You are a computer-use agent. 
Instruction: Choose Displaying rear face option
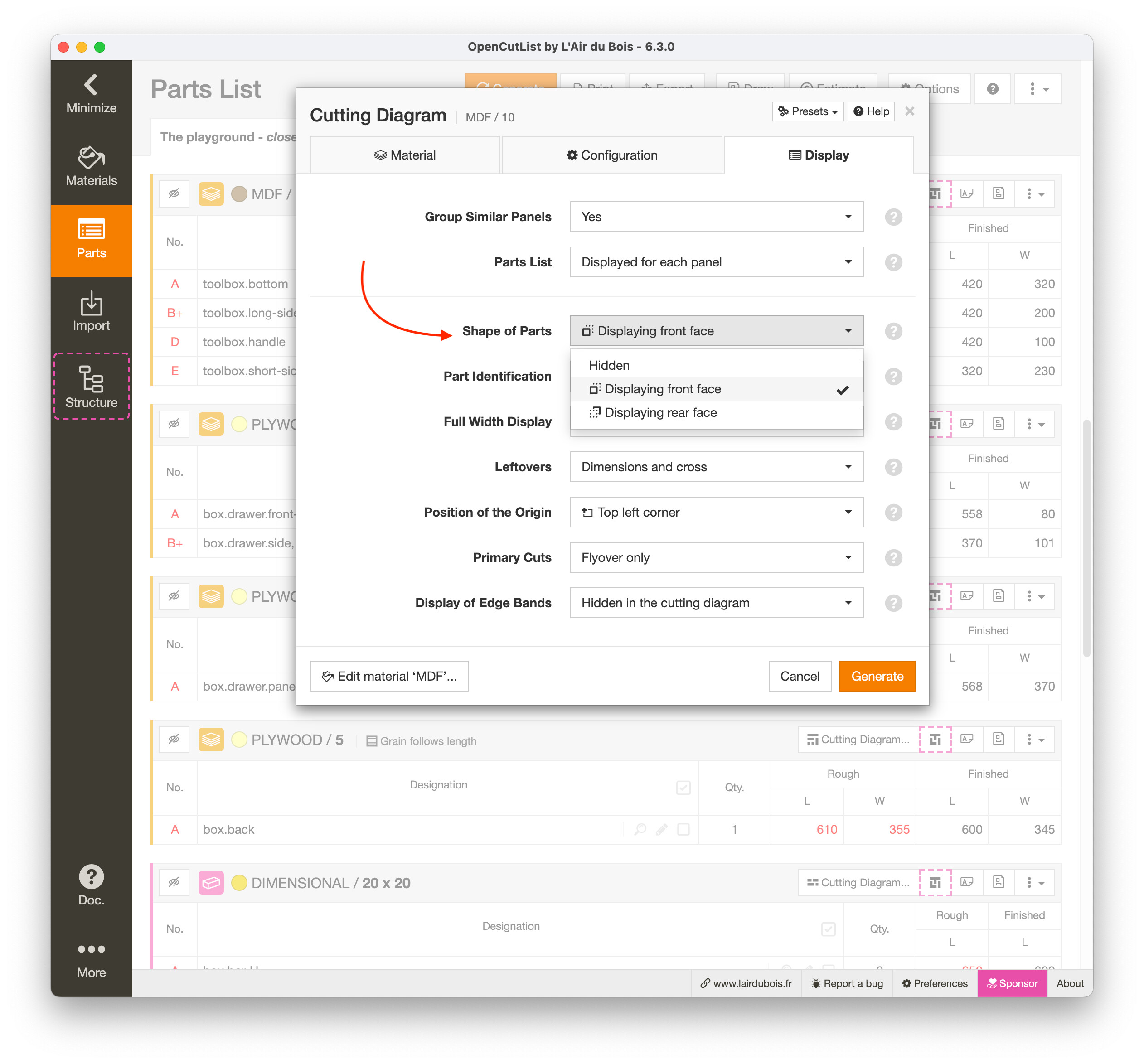(x=660, y=413)
